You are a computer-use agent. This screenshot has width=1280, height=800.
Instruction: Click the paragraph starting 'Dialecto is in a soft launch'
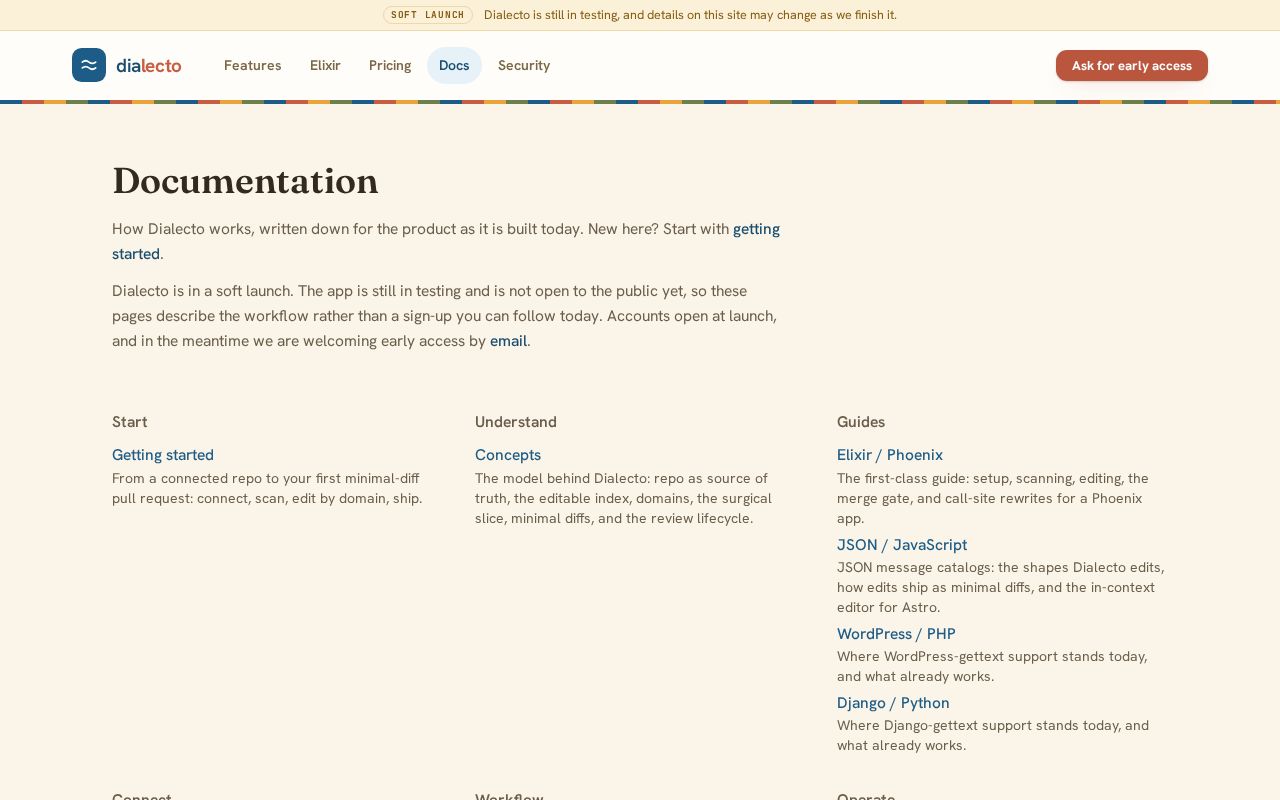(444, 316)
